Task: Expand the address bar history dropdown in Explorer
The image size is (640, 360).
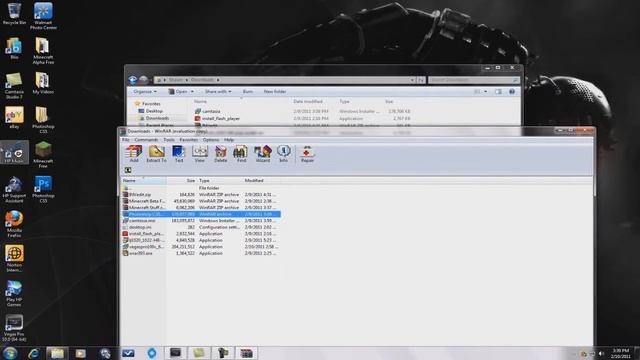Action: point(413,80)
